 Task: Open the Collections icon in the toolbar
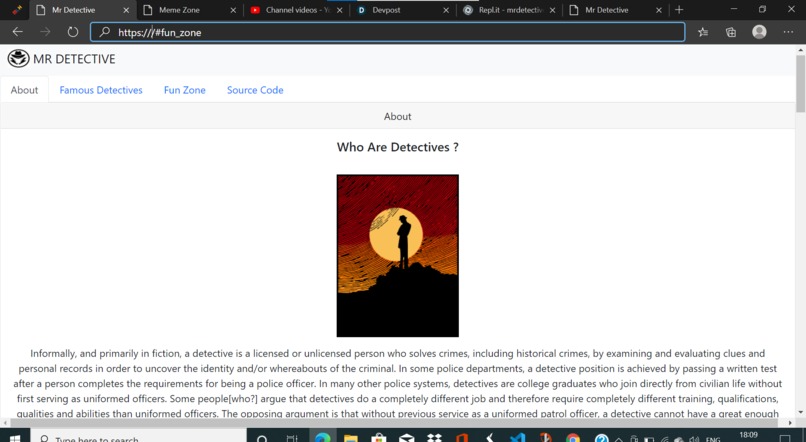(730, 32)
